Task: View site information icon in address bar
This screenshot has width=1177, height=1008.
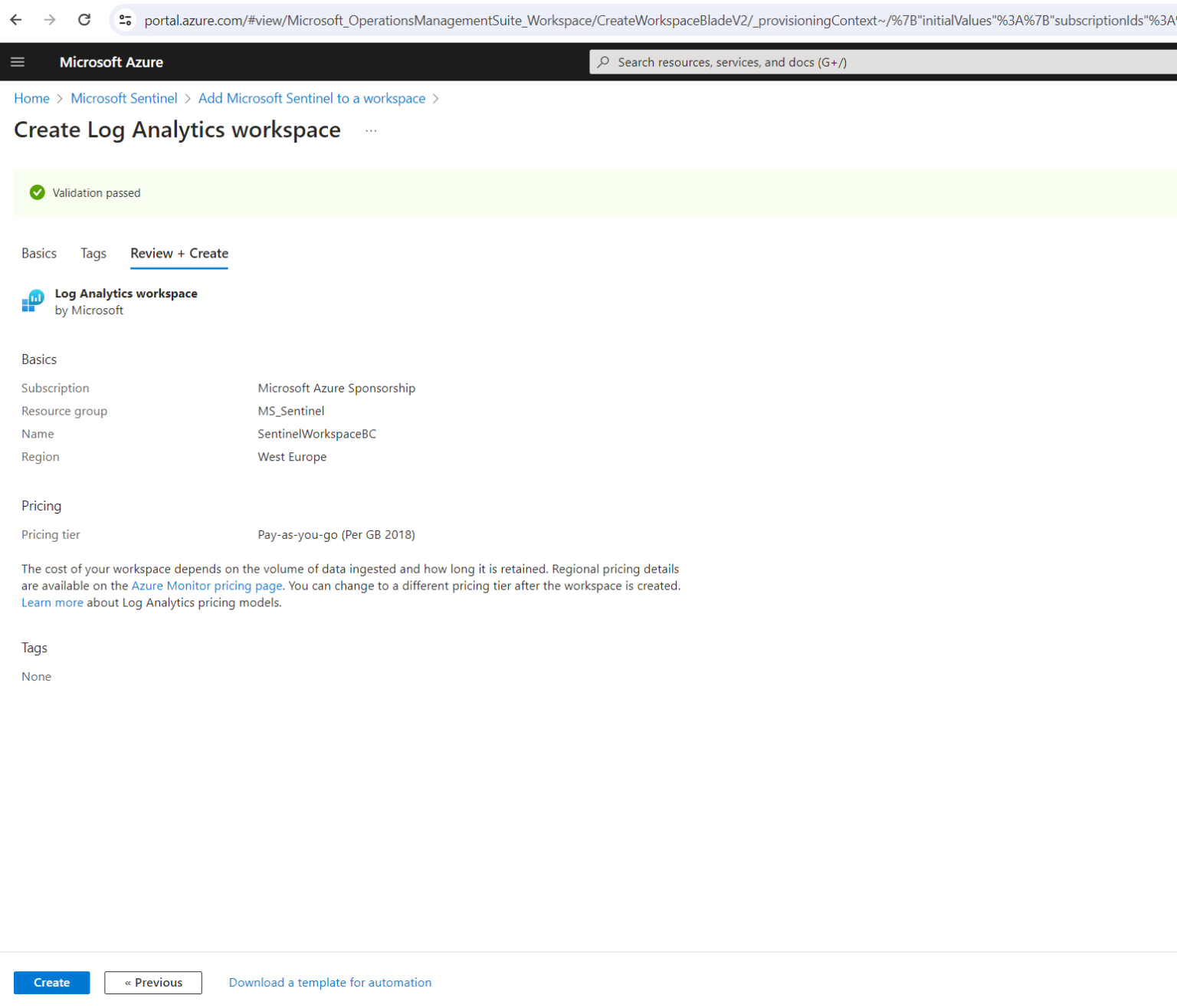Action: point(125,20)
